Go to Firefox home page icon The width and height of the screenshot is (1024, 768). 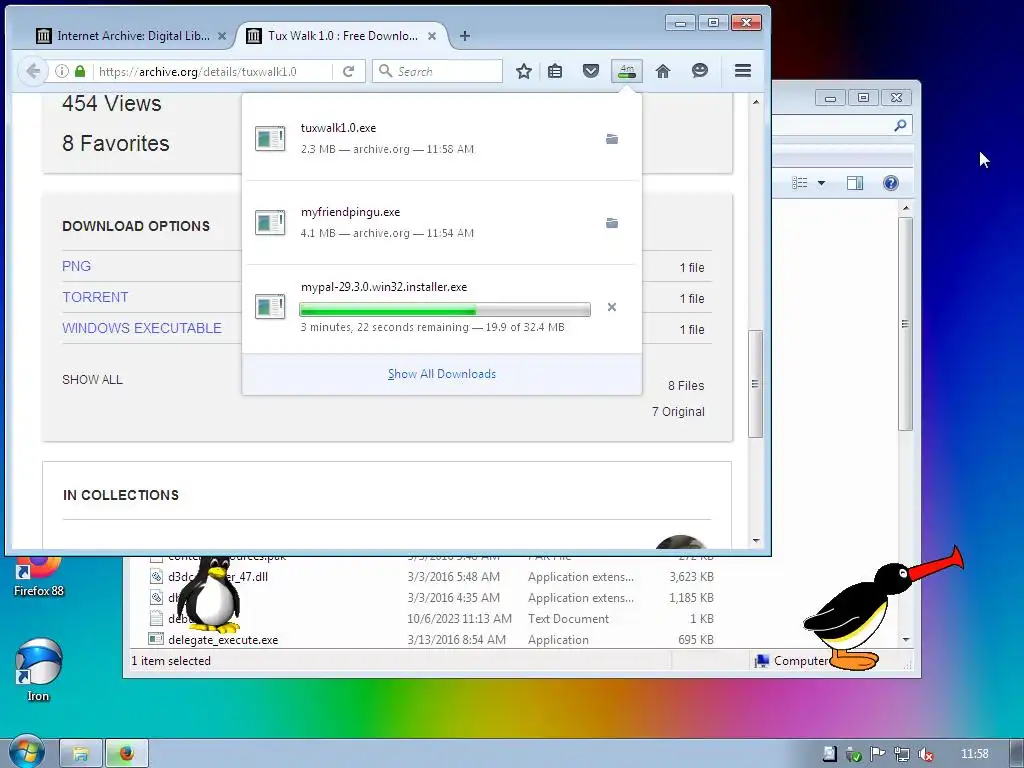pos(663,71)
